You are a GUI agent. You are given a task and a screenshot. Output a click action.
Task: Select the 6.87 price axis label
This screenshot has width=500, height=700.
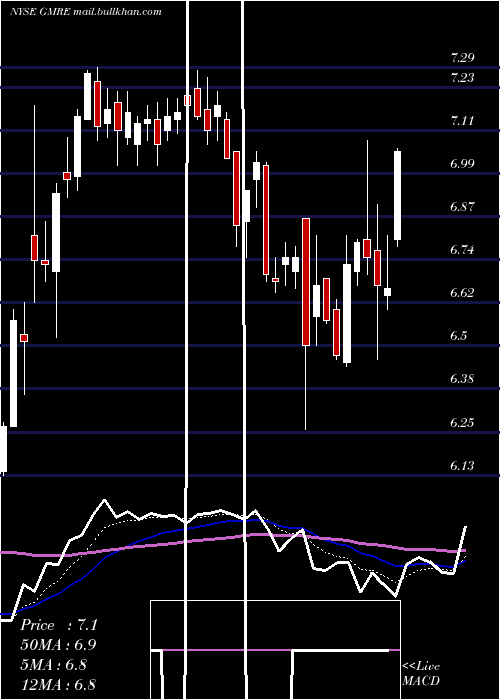462,207
